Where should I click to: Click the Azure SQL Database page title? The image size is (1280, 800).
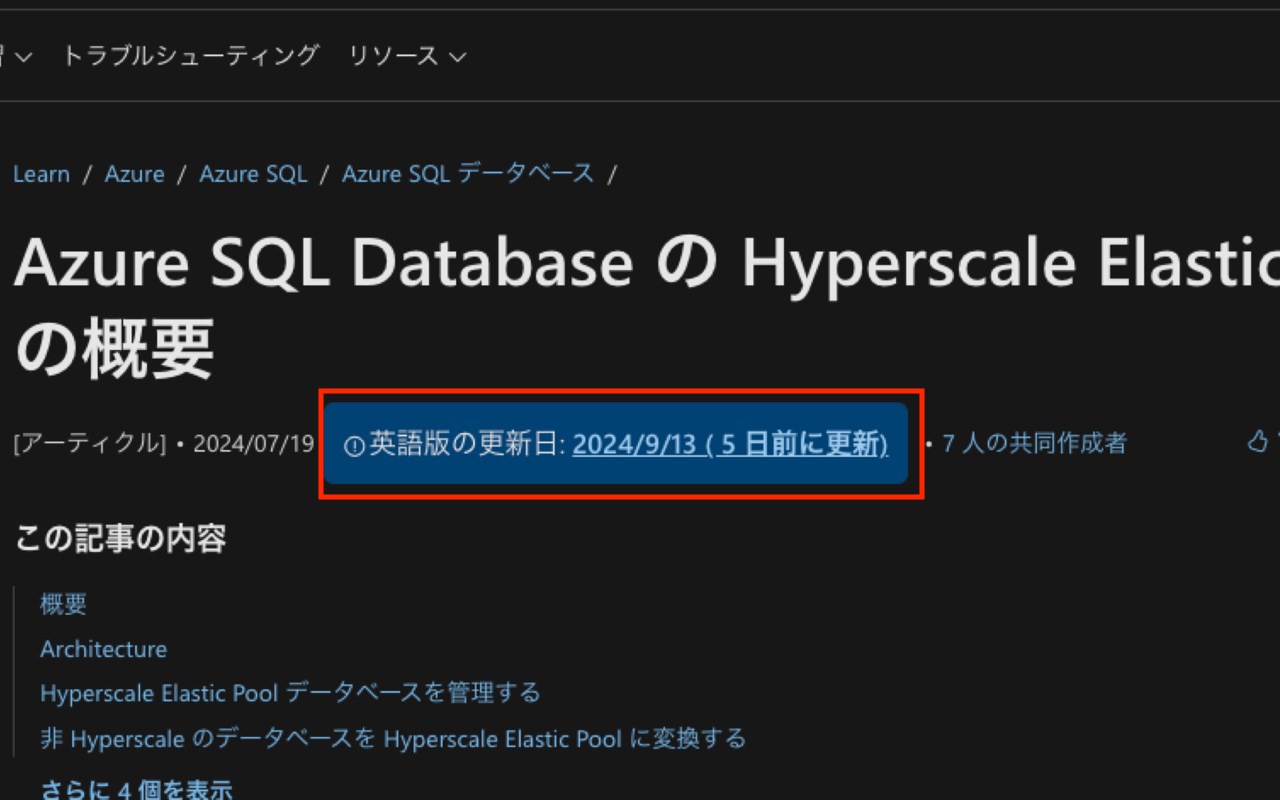point(647,307)
